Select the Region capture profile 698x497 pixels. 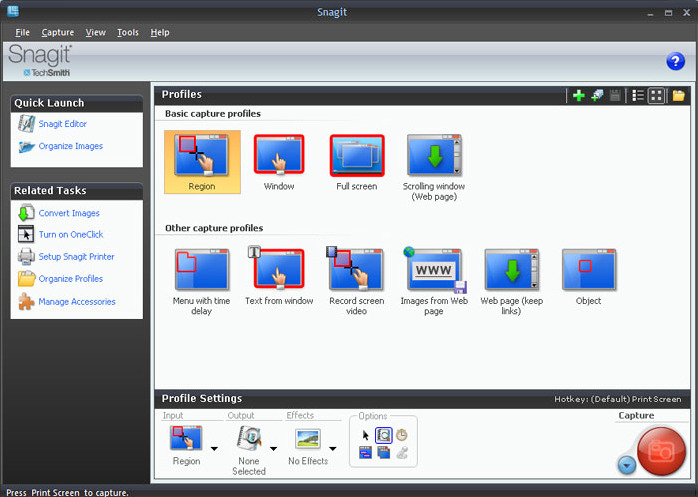pos(202,162)
